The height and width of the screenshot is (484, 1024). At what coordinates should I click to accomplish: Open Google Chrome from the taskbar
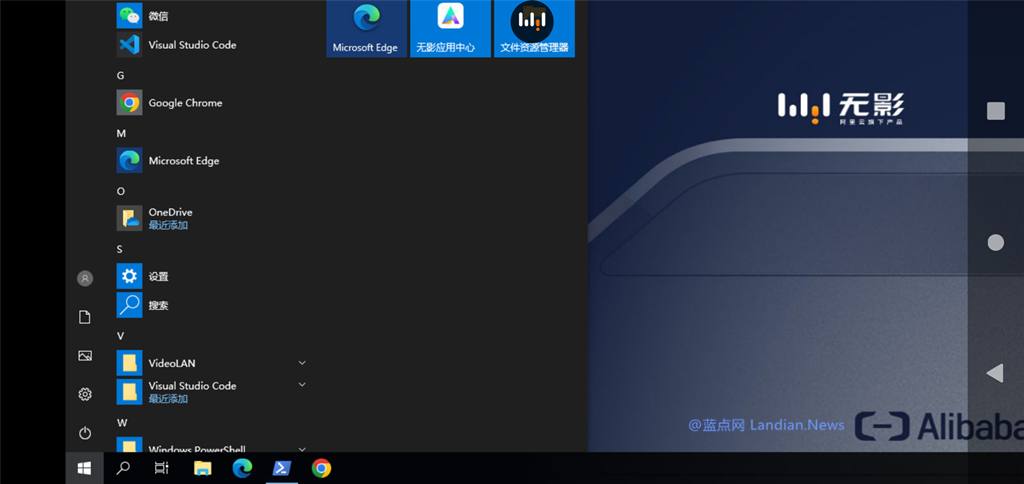[x=321, y=468]
